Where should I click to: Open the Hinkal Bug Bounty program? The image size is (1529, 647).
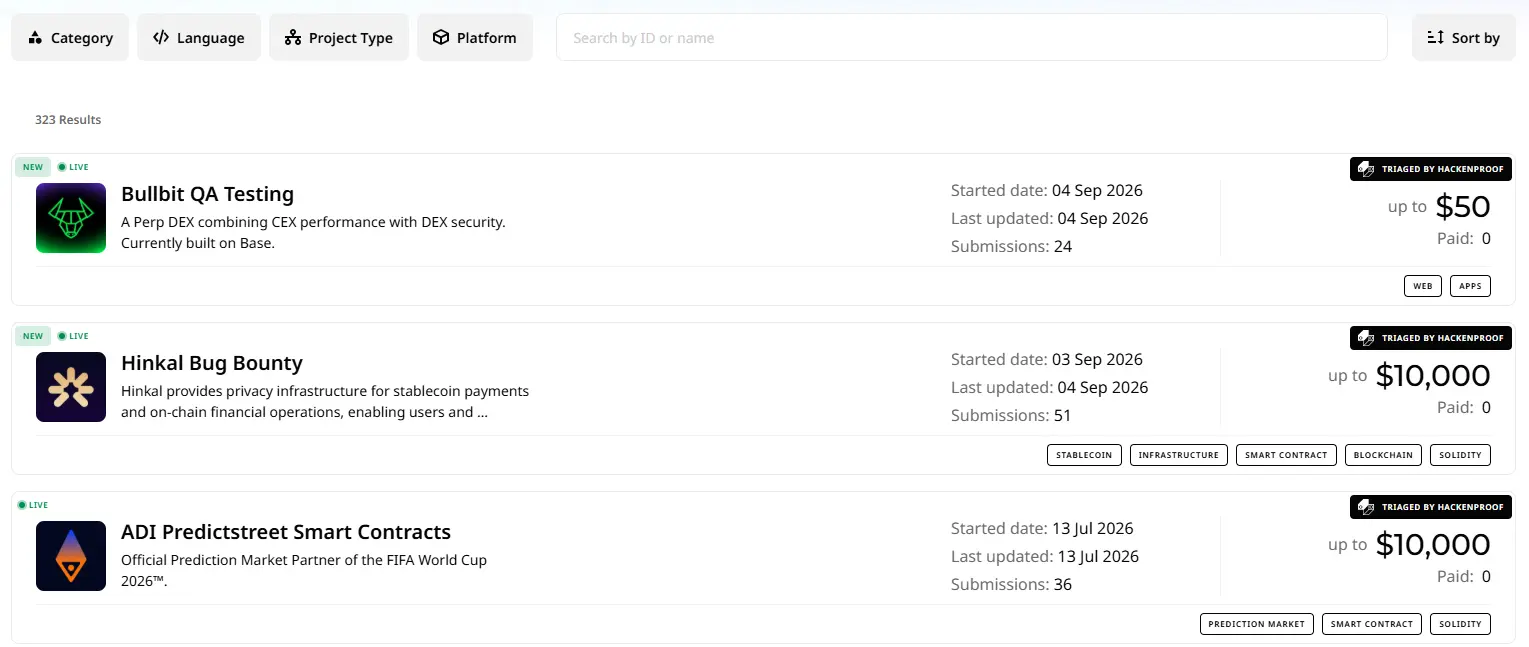pyautogui.click(x=212, y=363)
